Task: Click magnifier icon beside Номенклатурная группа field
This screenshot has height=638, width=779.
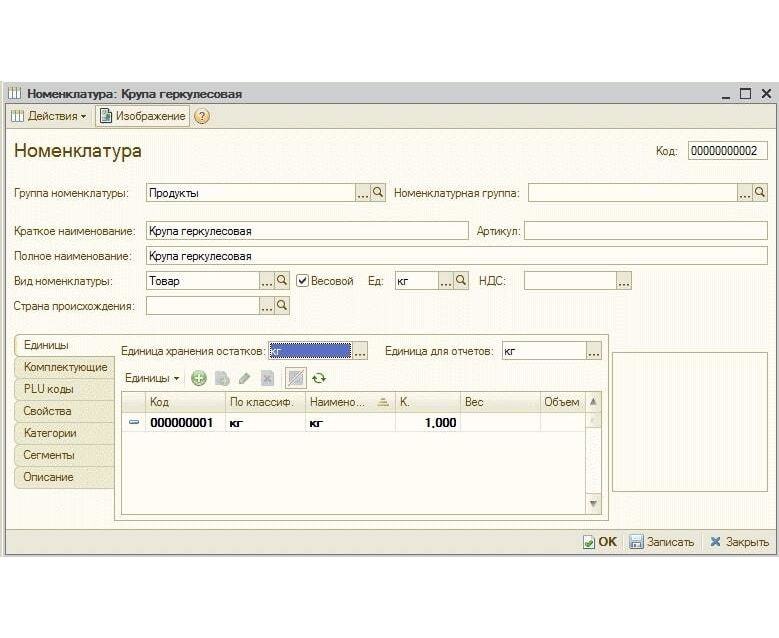Action: point(760,193)
